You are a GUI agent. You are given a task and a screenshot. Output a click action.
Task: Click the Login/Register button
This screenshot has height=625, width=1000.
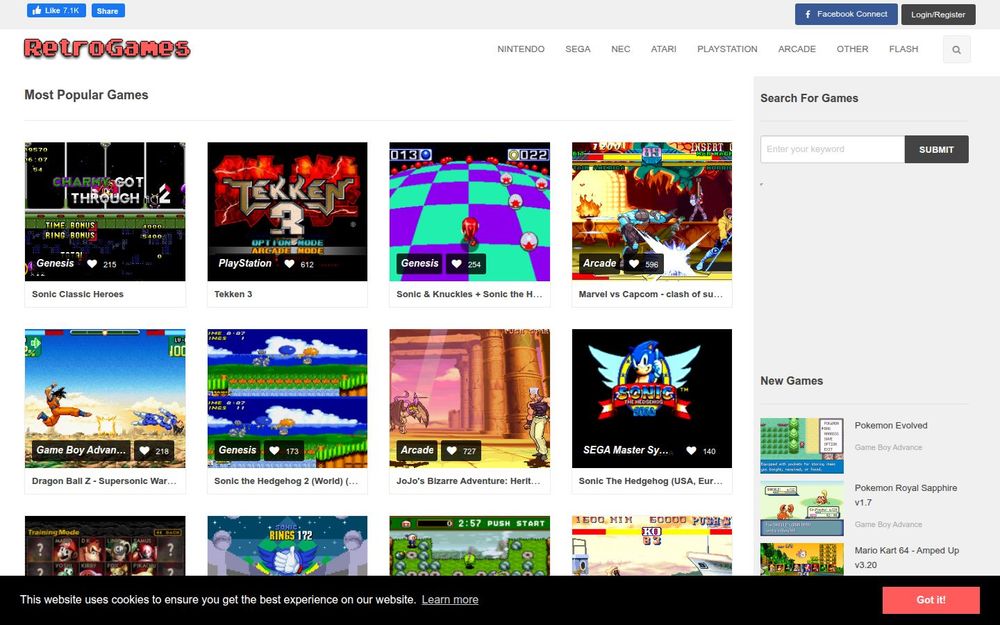[938, 14]
